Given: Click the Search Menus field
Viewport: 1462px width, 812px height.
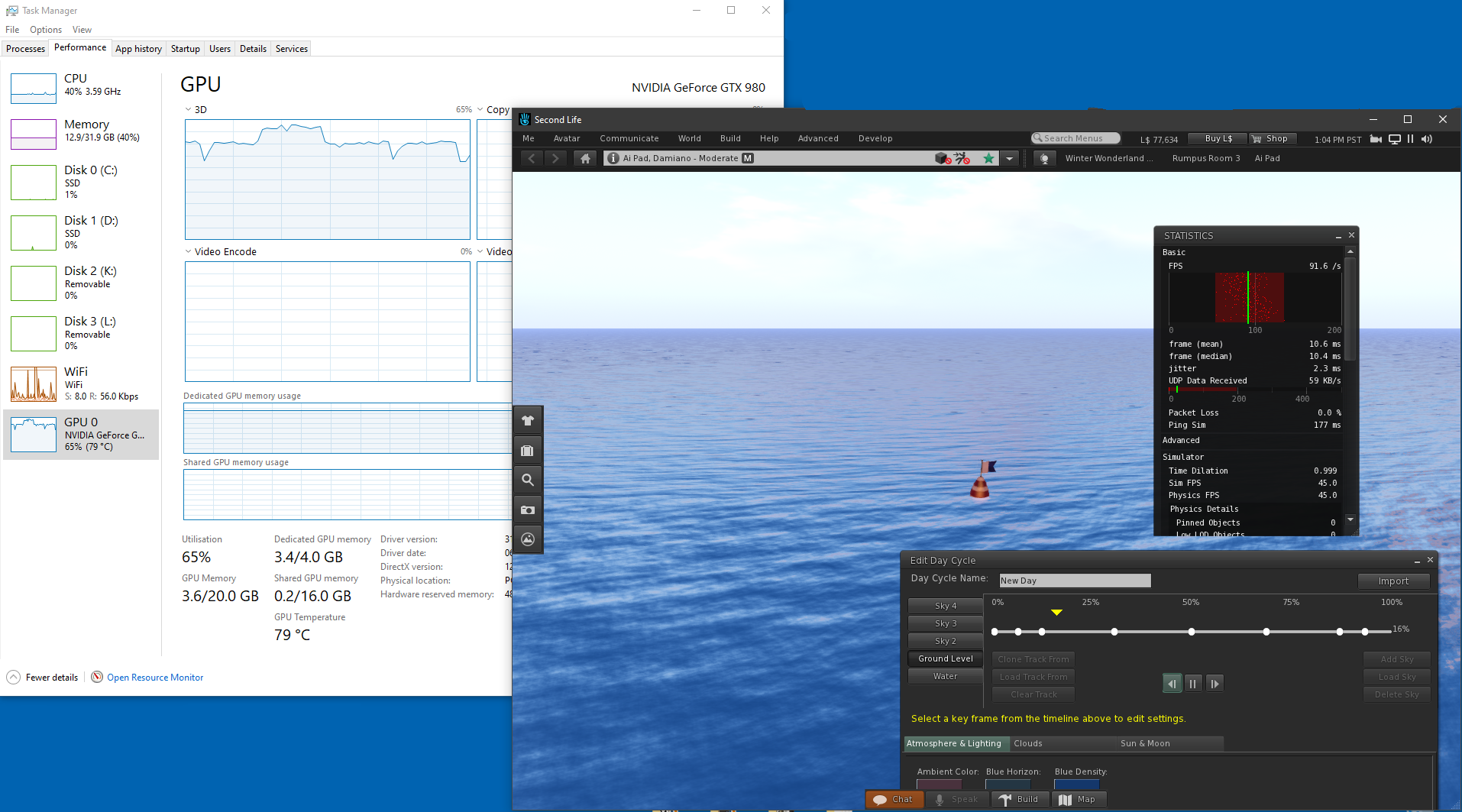Looking at the screenshot, I should (x=1075, y=138).
